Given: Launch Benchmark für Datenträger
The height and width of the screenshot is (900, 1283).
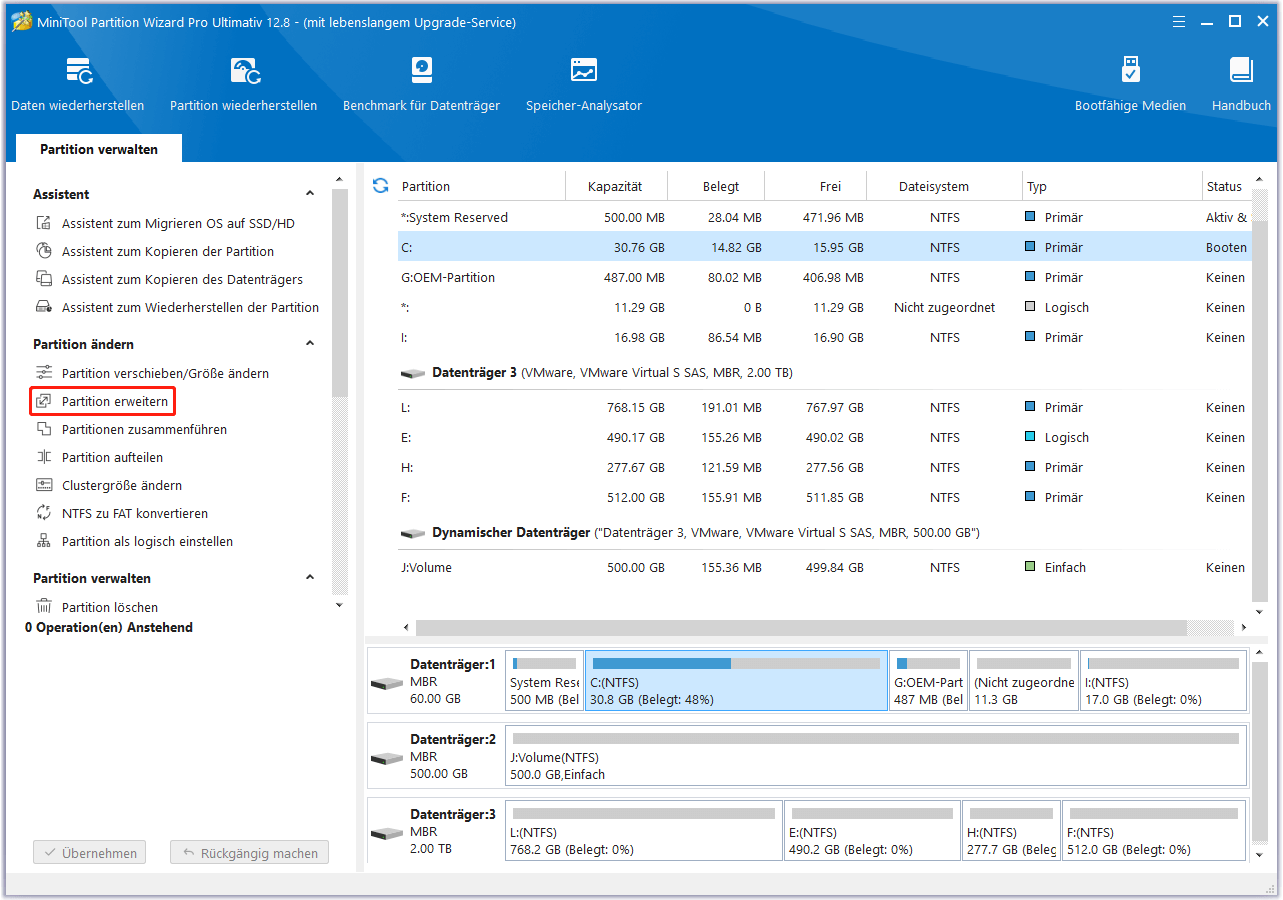Looking at the screenshot, I should point(421,84).
